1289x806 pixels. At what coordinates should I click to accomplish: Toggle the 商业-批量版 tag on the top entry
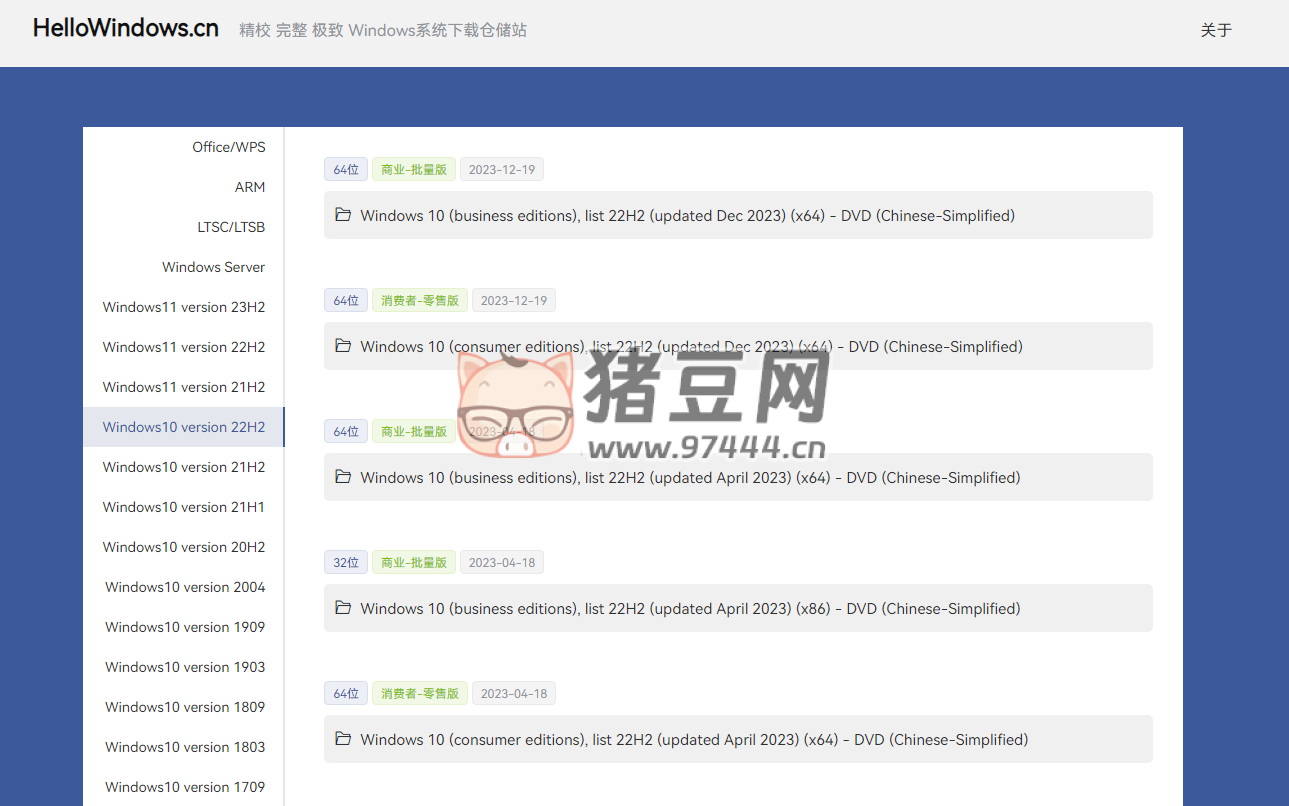pyautogui.click(x=413, y=168)
